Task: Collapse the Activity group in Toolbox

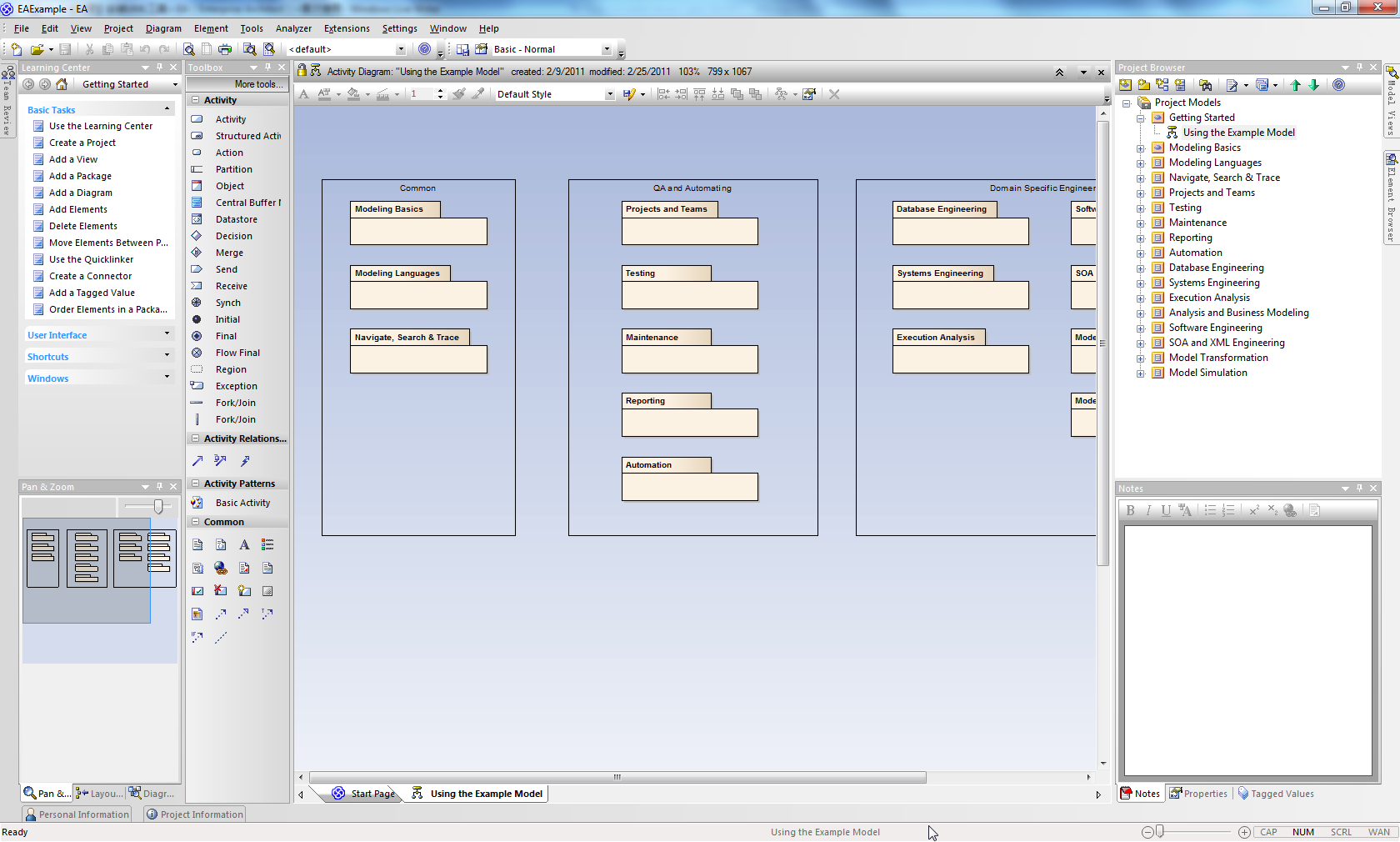Action: [x=196, y=100]
